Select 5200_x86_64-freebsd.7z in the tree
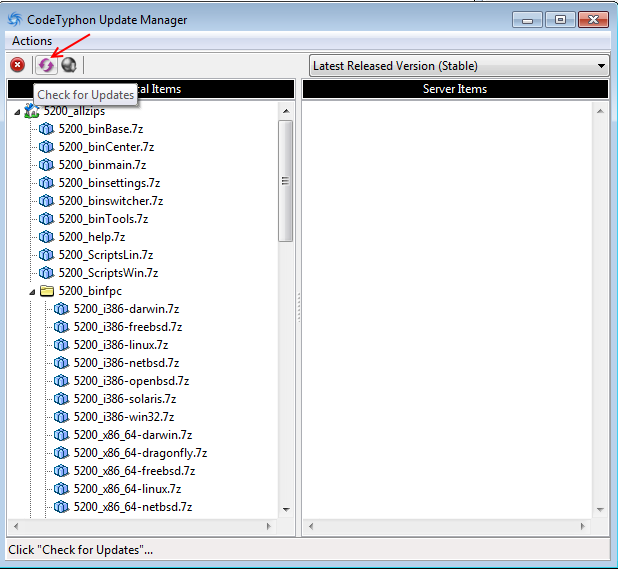 click(134, 471)
